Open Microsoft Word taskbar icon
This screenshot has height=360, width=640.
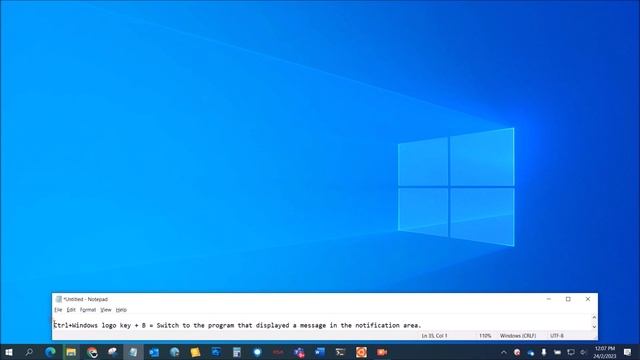[320, 352]
